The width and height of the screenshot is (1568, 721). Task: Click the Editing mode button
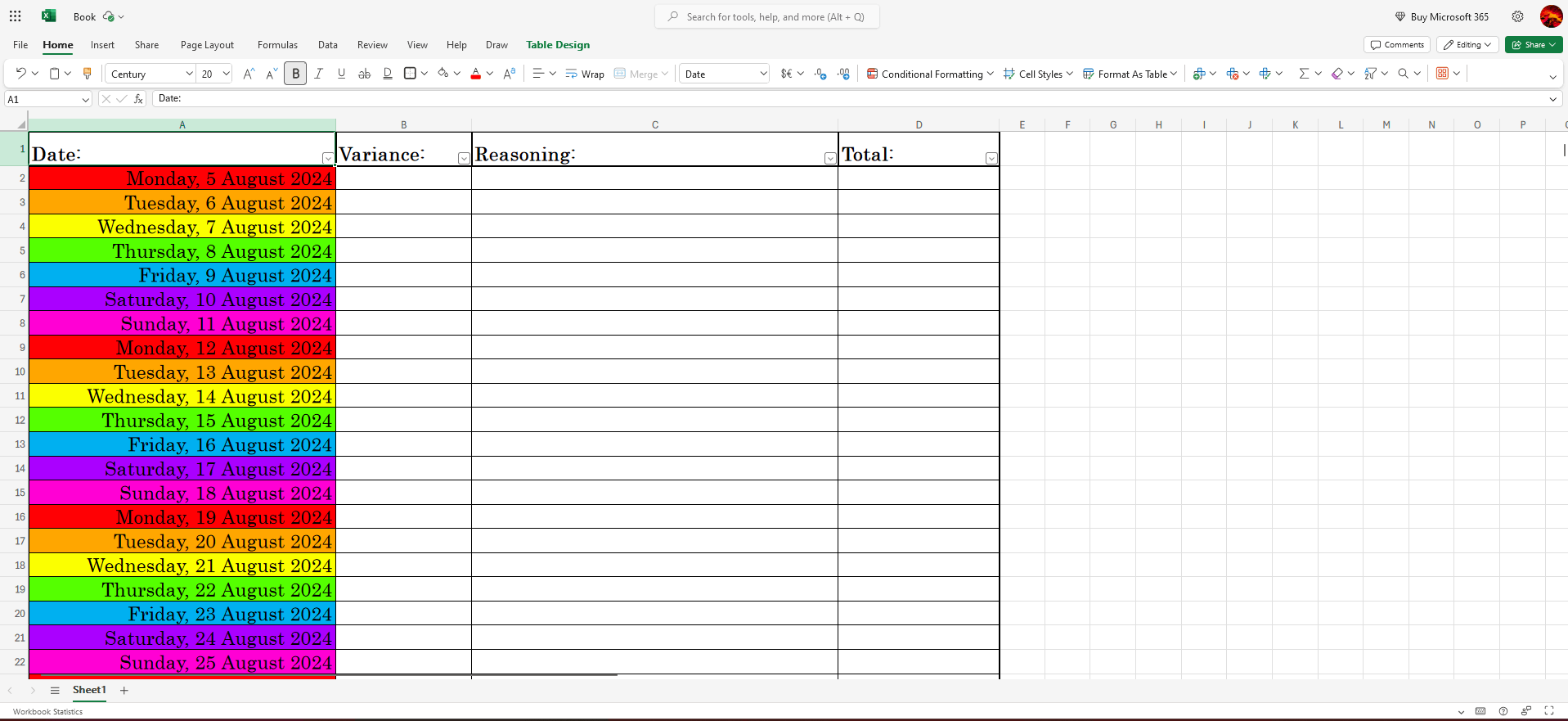pyautogui.click(x=1468, y=45)
